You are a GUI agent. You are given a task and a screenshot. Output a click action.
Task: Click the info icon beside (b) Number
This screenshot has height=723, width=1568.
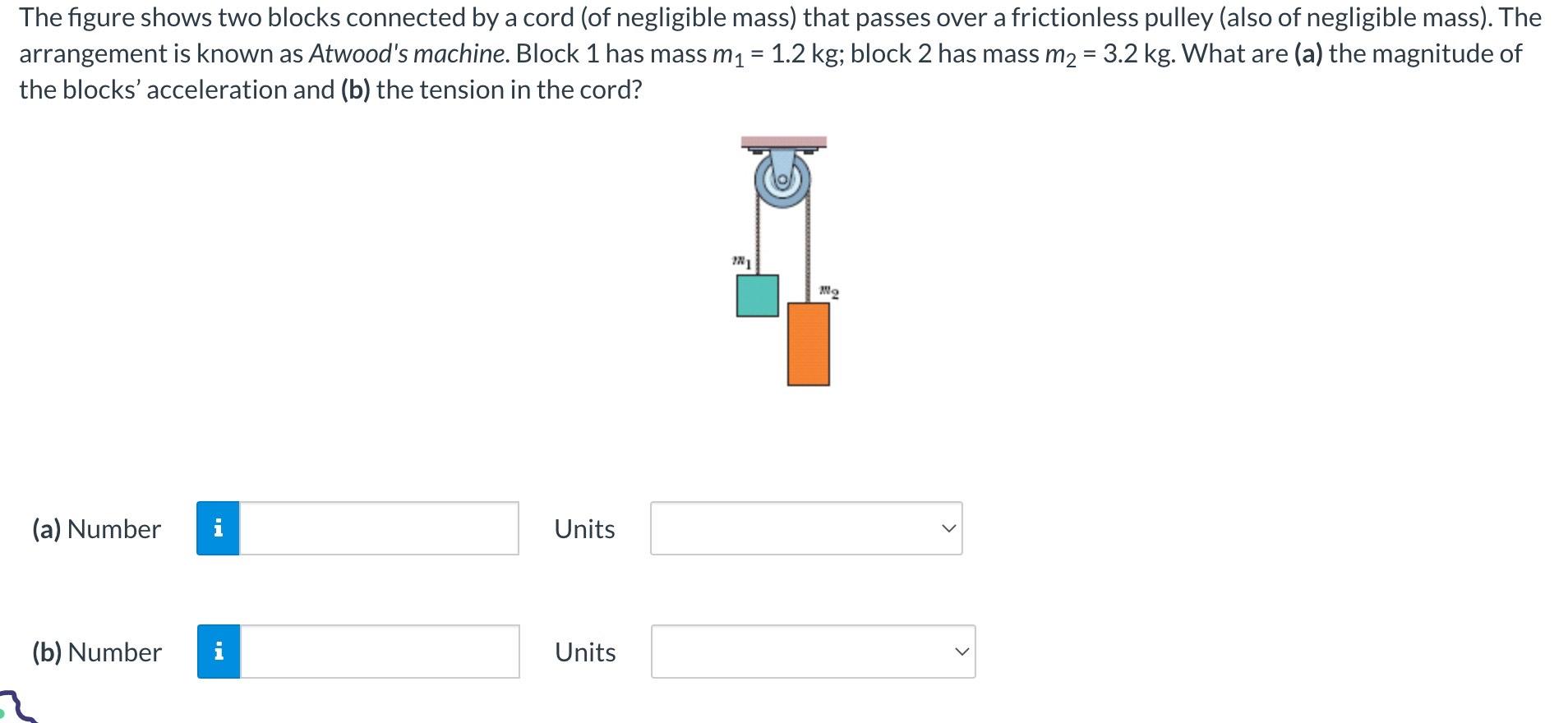218,652
